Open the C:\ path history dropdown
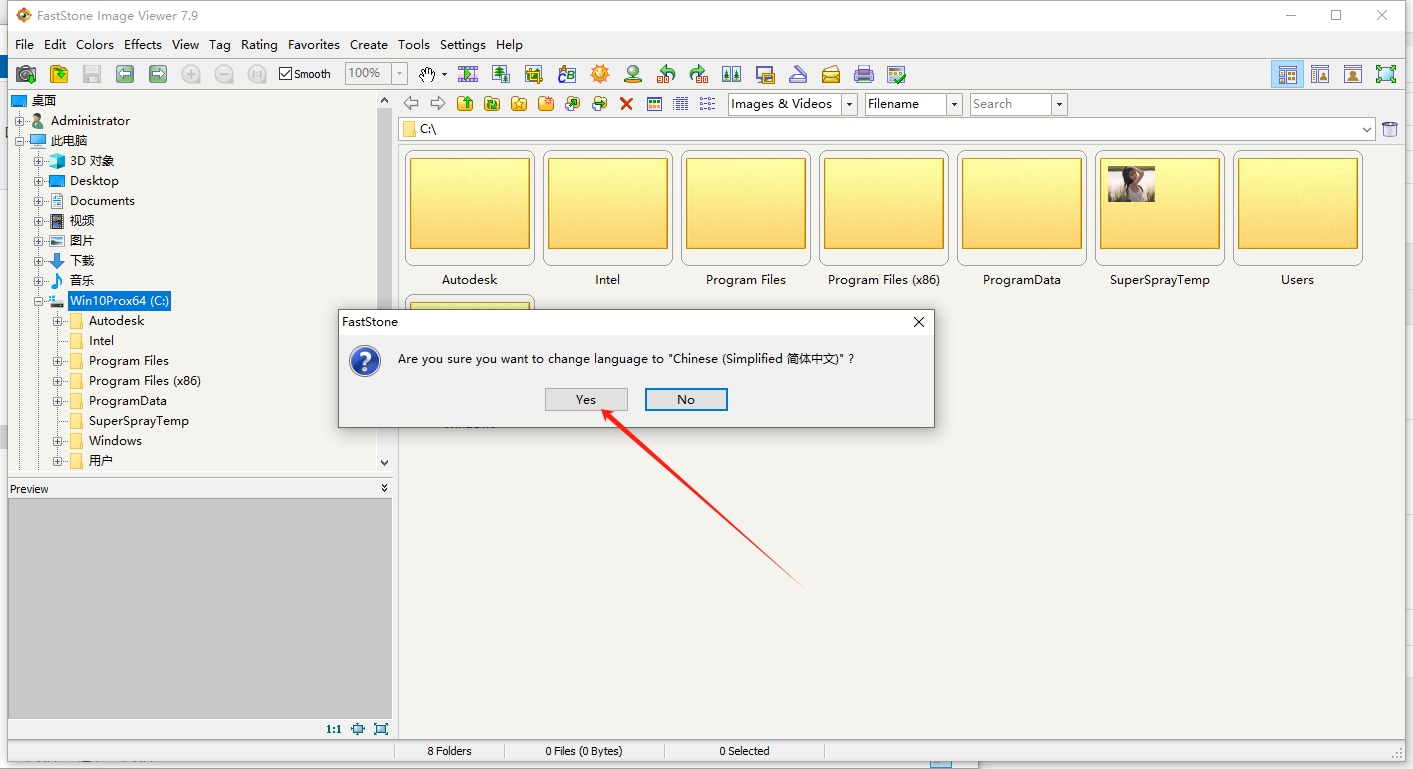Viewport: 1413px width, 769px height. [1367, 129]
